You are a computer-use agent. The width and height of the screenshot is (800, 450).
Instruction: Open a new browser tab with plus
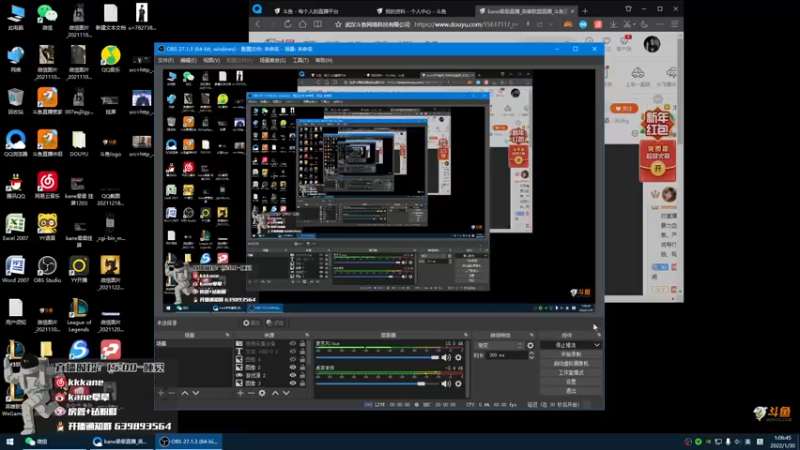click(585, 11)
